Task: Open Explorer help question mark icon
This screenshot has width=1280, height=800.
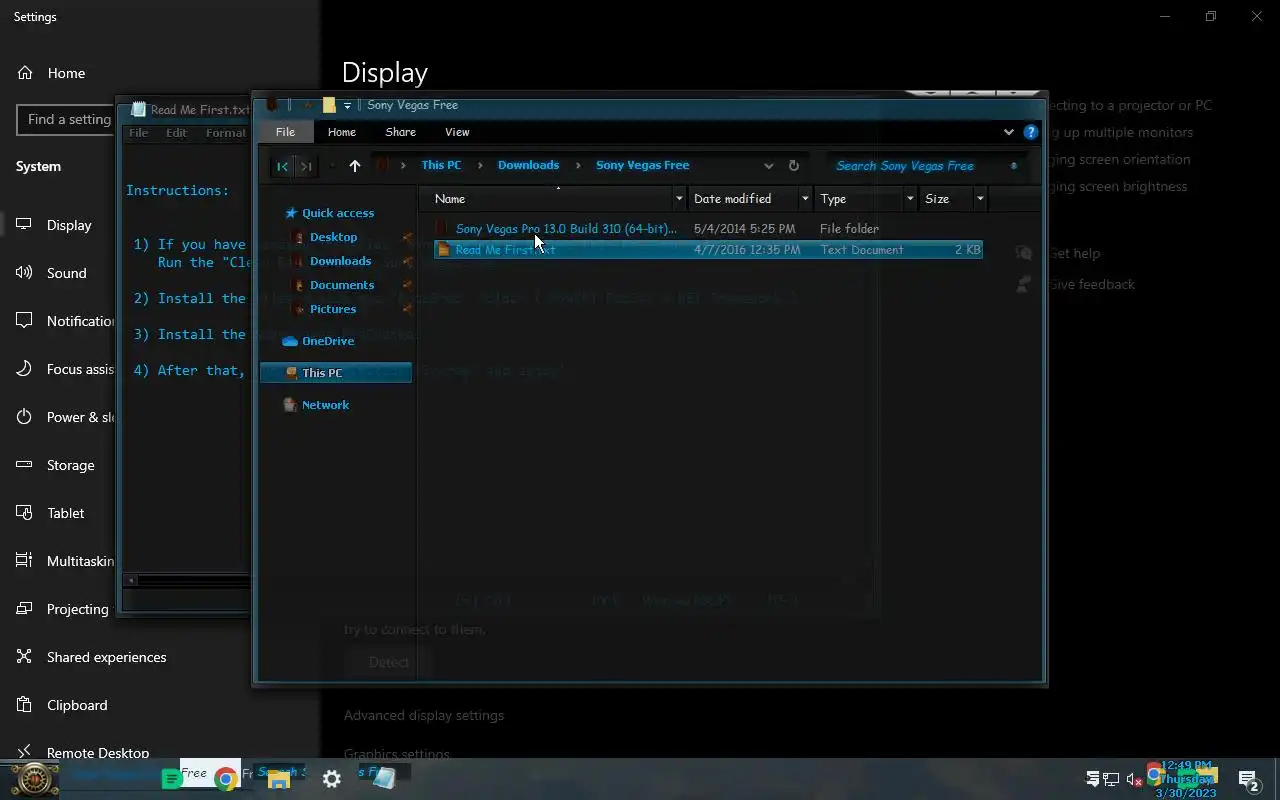Action: 1031,132
